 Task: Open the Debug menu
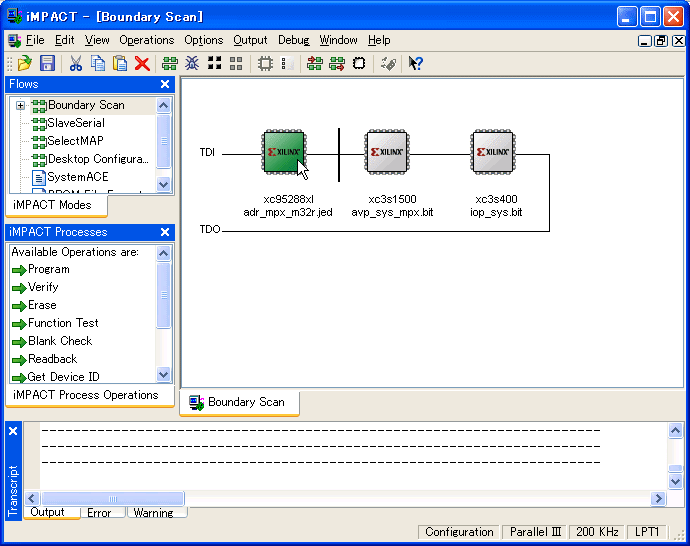[x=293, y=40]
